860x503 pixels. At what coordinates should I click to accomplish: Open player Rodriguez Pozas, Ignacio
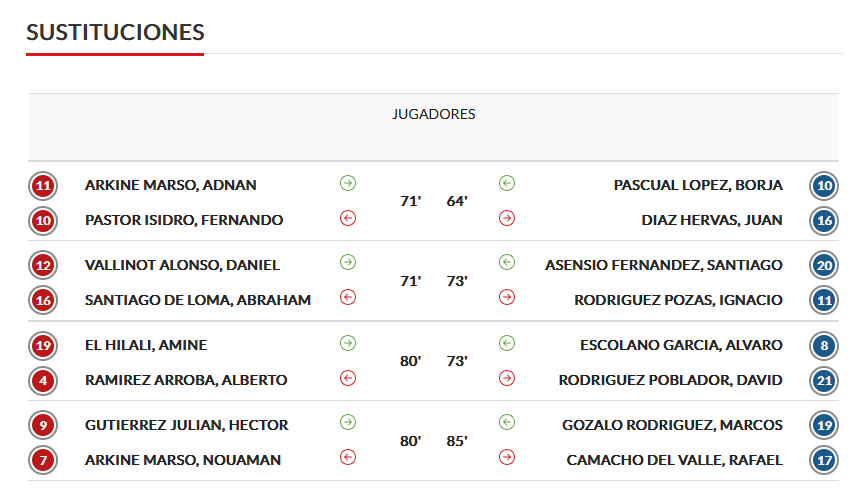pos(678,300)
